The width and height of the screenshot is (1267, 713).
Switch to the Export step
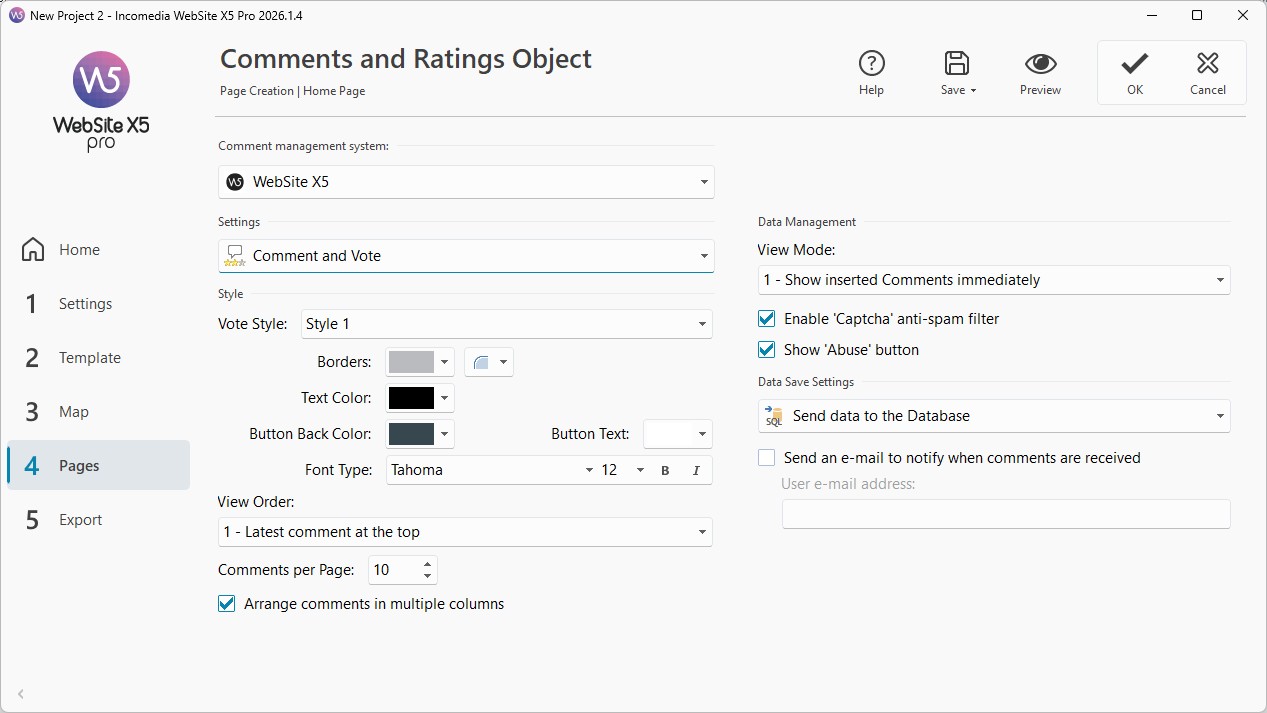pos(80,520)
